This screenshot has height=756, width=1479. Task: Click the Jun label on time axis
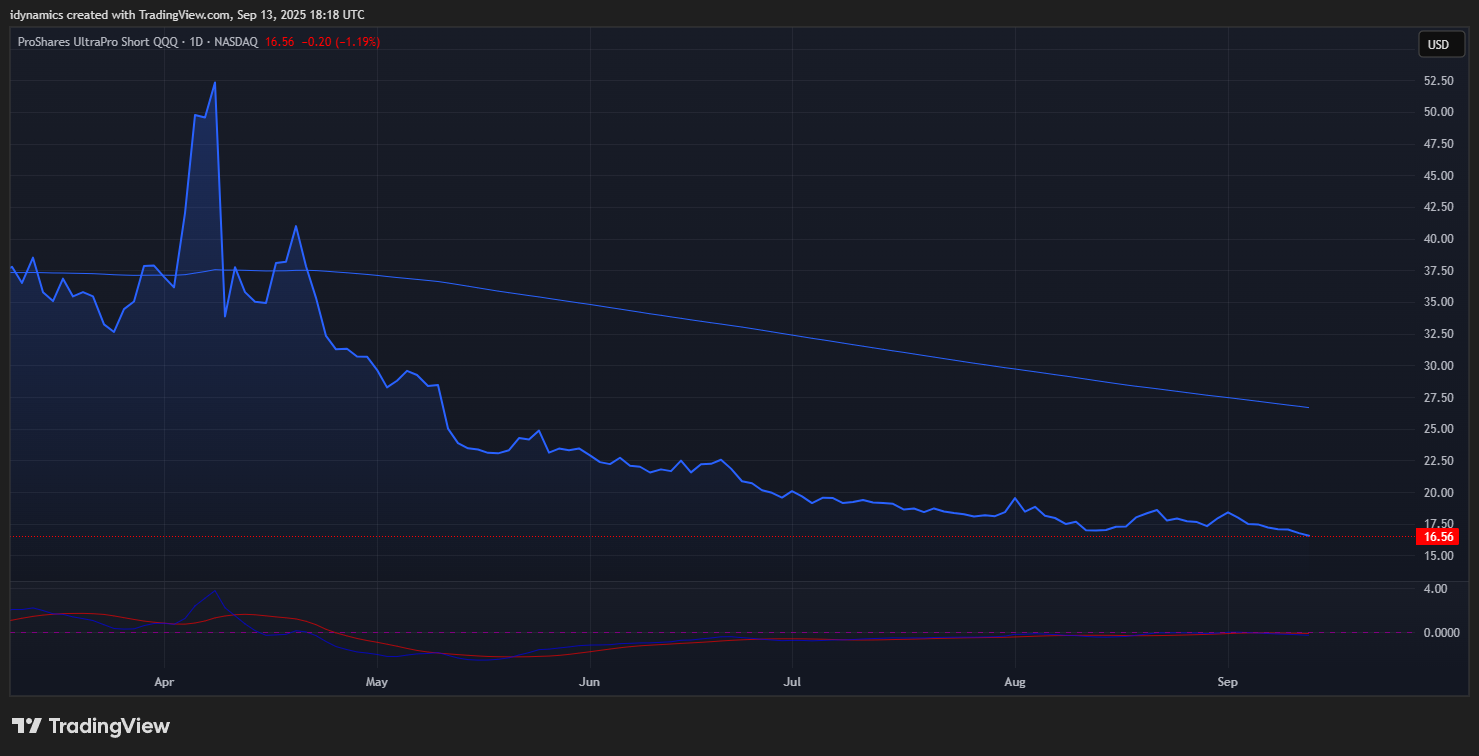(x=590, y=682)
